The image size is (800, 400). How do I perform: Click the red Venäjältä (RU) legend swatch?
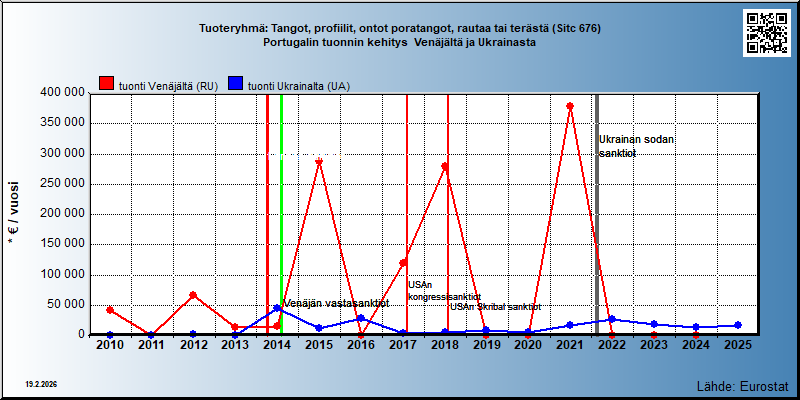pyautogui.click(x=107, y=84)
